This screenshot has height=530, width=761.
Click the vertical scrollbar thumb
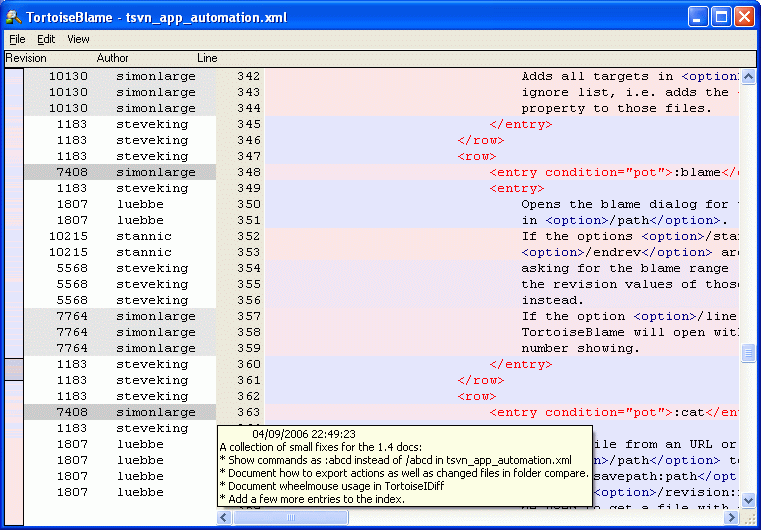click(748, 353)
